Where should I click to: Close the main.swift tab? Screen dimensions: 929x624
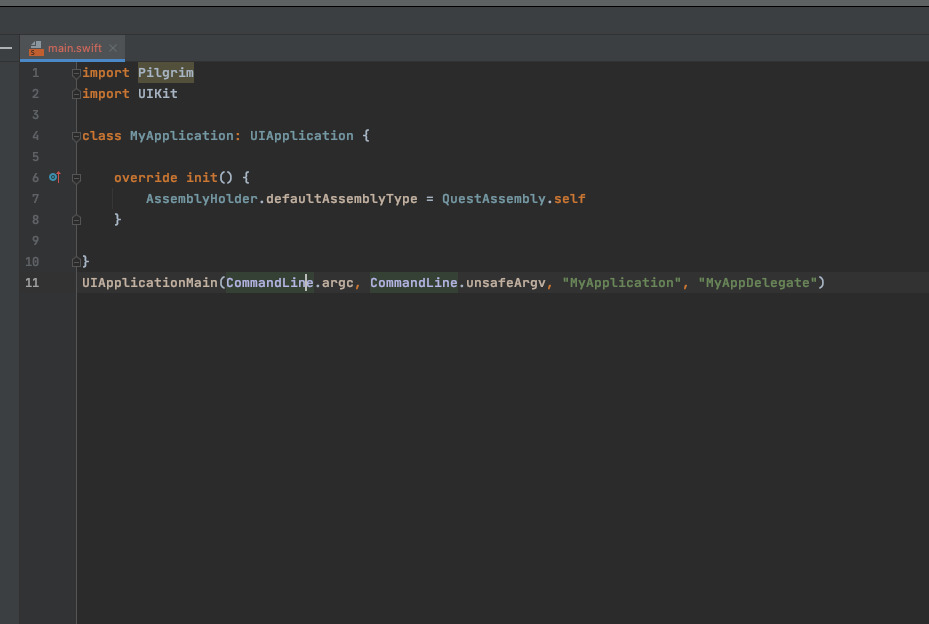click(113, 46)
